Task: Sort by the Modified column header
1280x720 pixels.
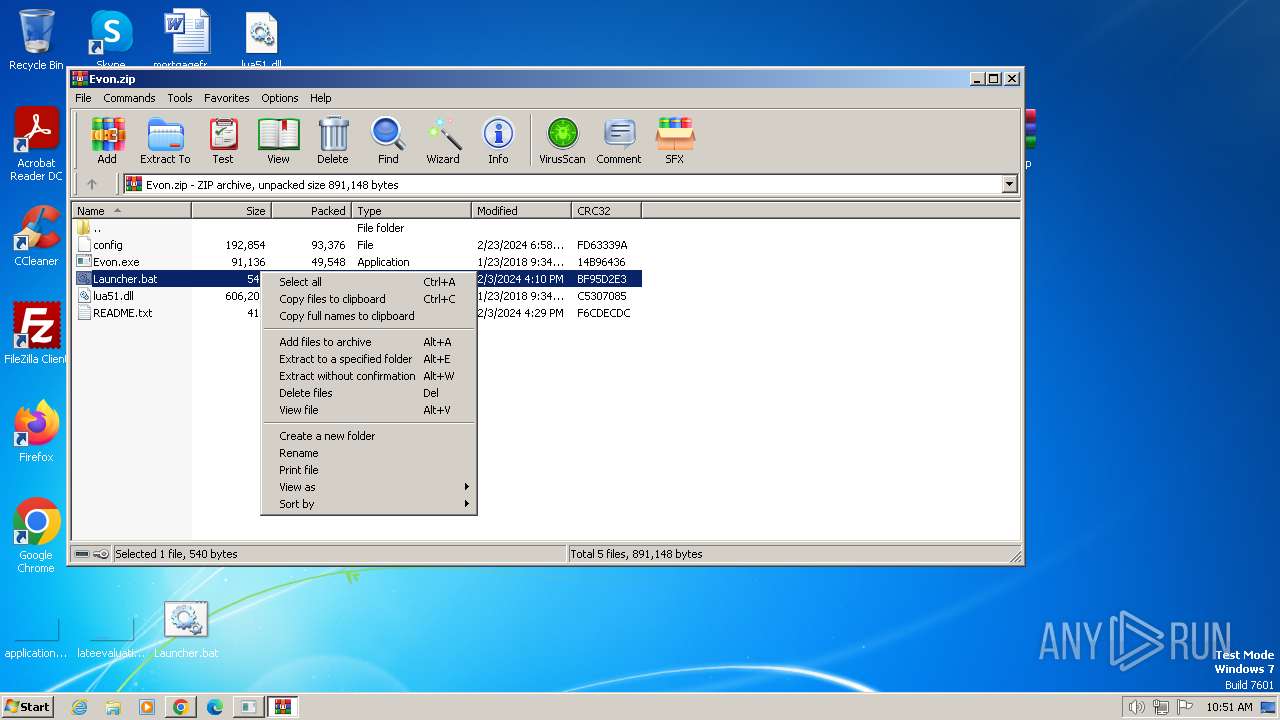Action: click(522, 211)
